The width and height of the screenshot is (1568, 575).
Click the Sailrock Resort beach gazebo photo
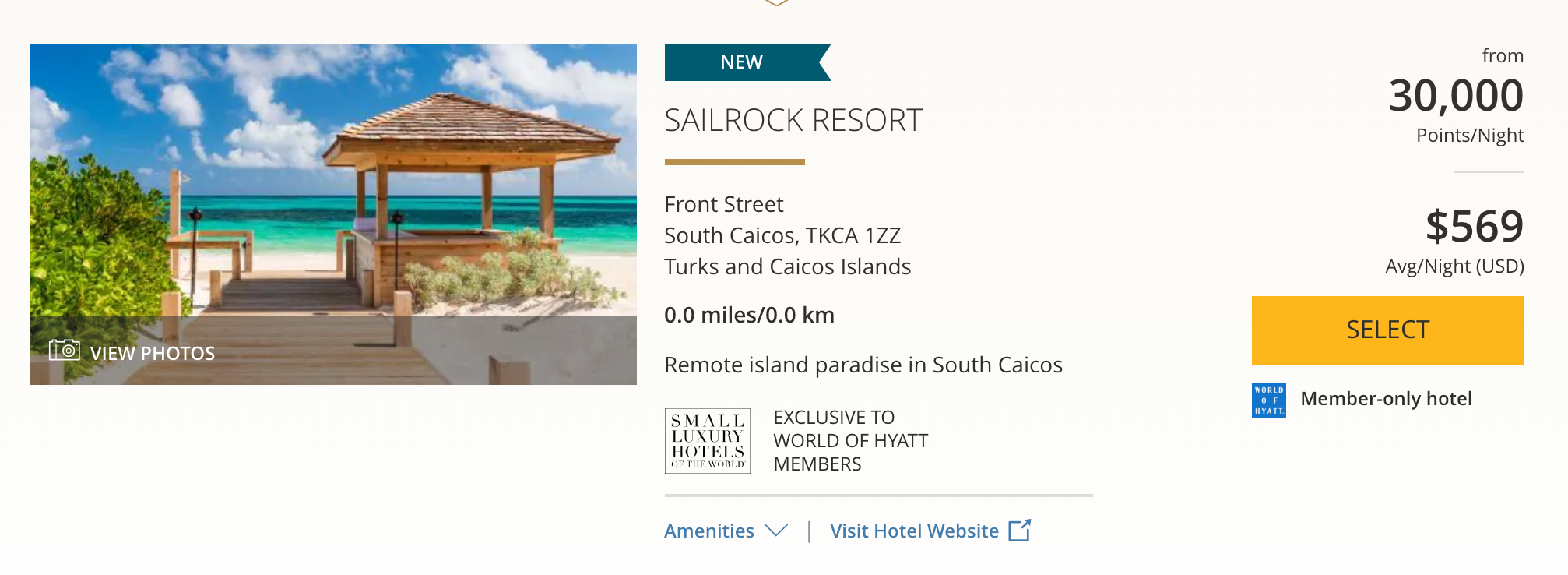click(x=333, y=187)
